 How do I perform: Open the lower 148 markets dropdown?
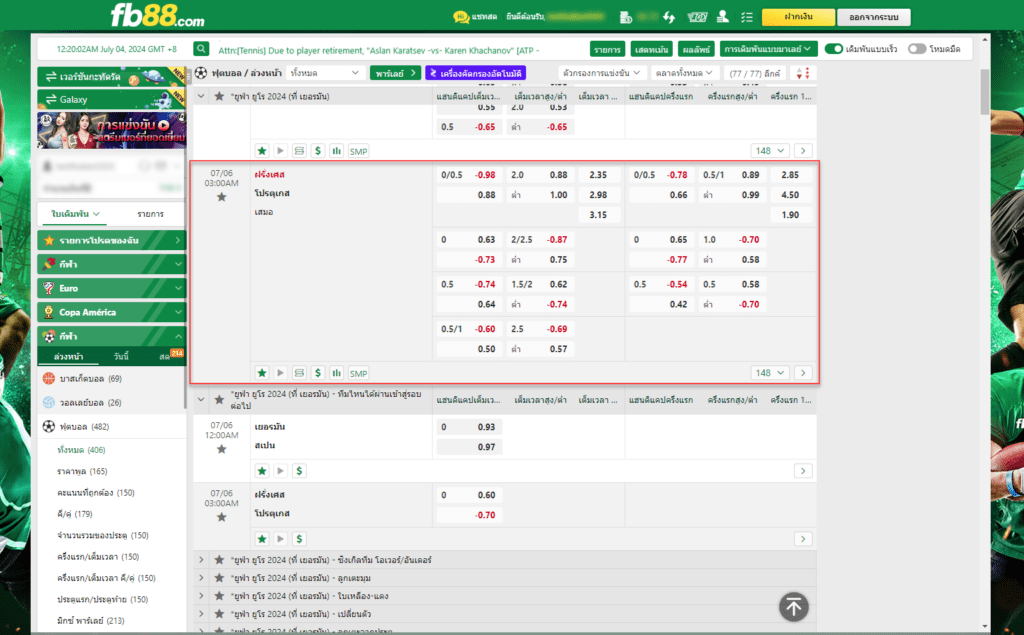point(769,373)
